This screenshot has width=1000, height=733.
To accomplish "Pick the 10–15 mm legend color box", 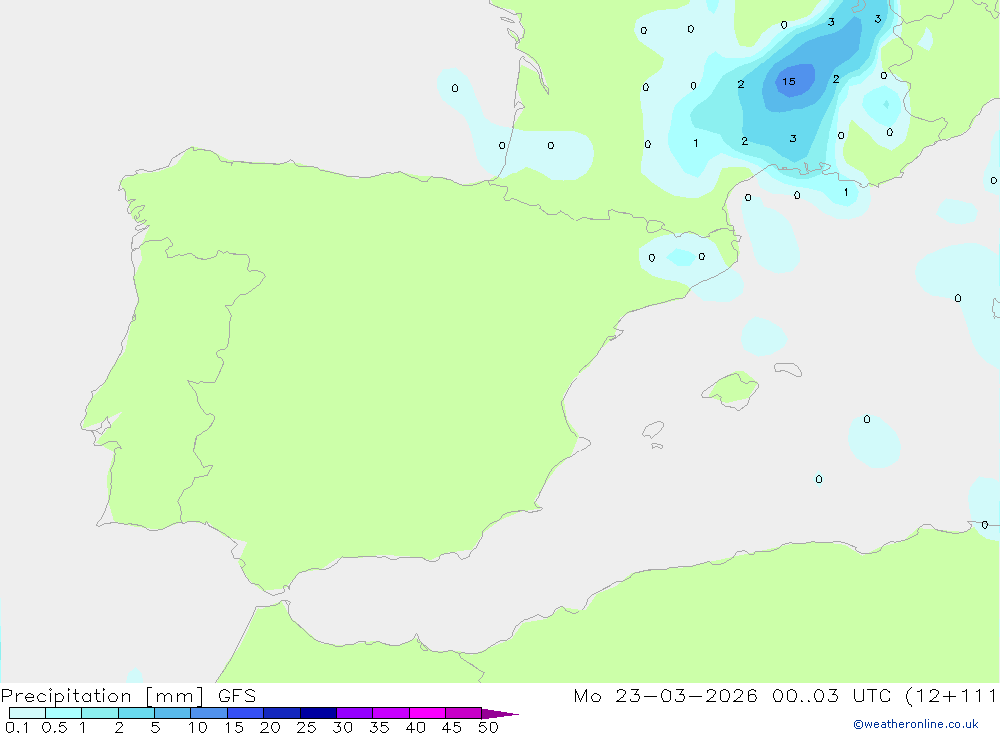I will (x=209, y=713).
